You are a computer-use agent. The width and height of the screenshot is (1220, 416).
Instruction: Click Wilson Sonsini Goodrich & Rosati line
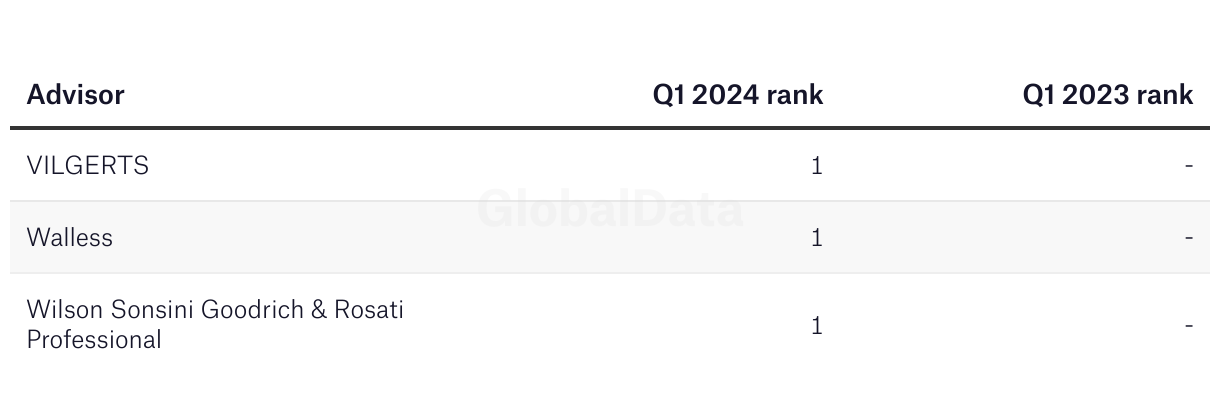coord(215,310)
